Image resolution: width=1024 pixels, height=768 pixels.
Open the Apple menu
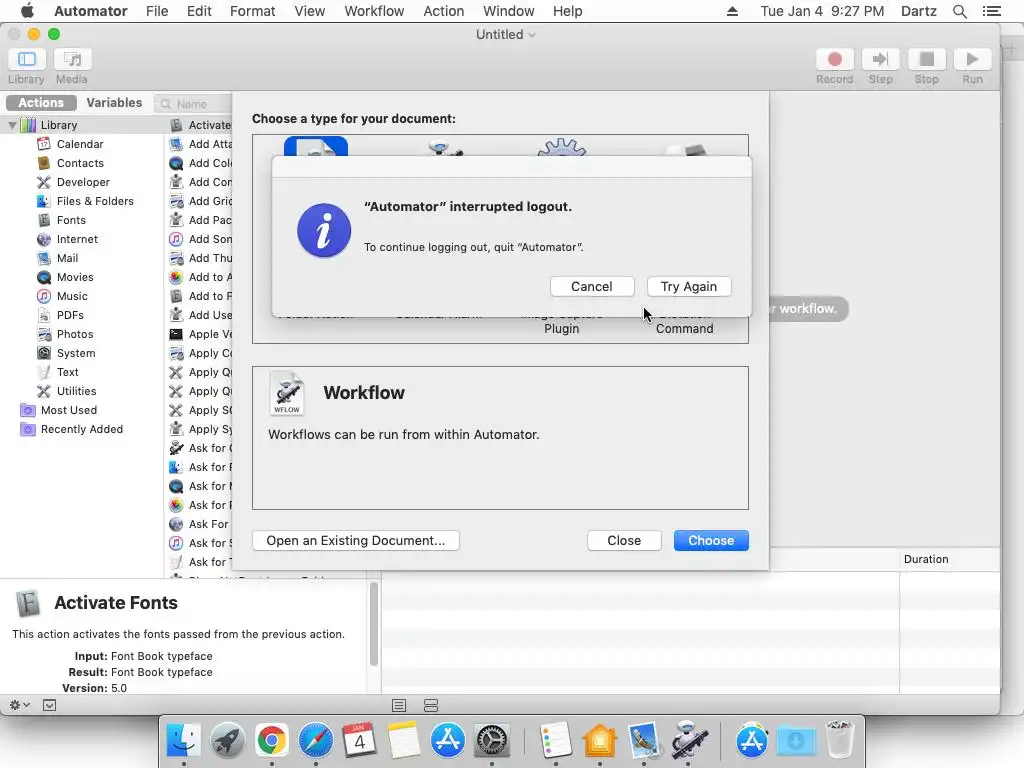point(27,11)
